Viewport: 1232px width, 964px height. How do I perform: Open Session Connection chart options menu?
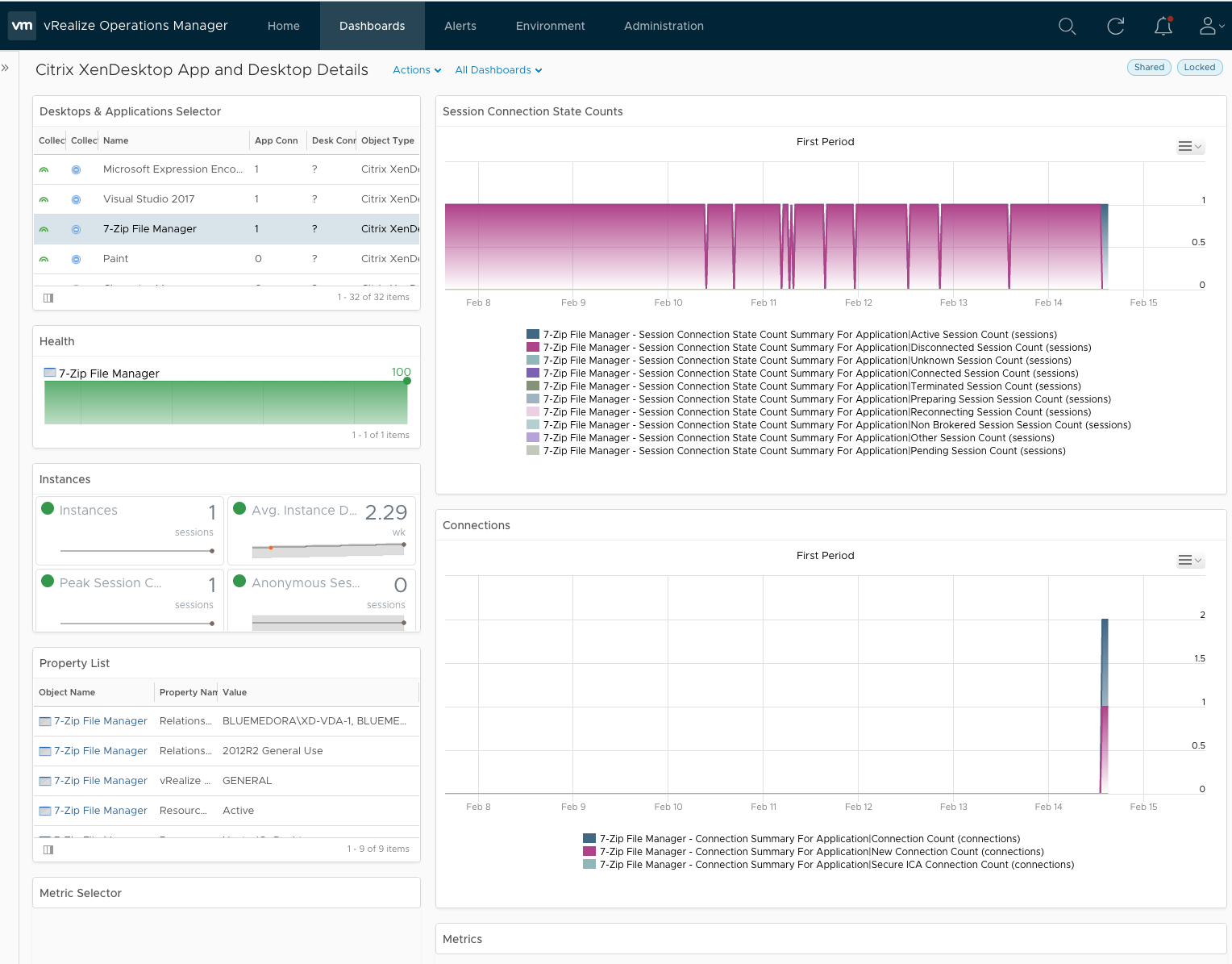coord(1190,147)
